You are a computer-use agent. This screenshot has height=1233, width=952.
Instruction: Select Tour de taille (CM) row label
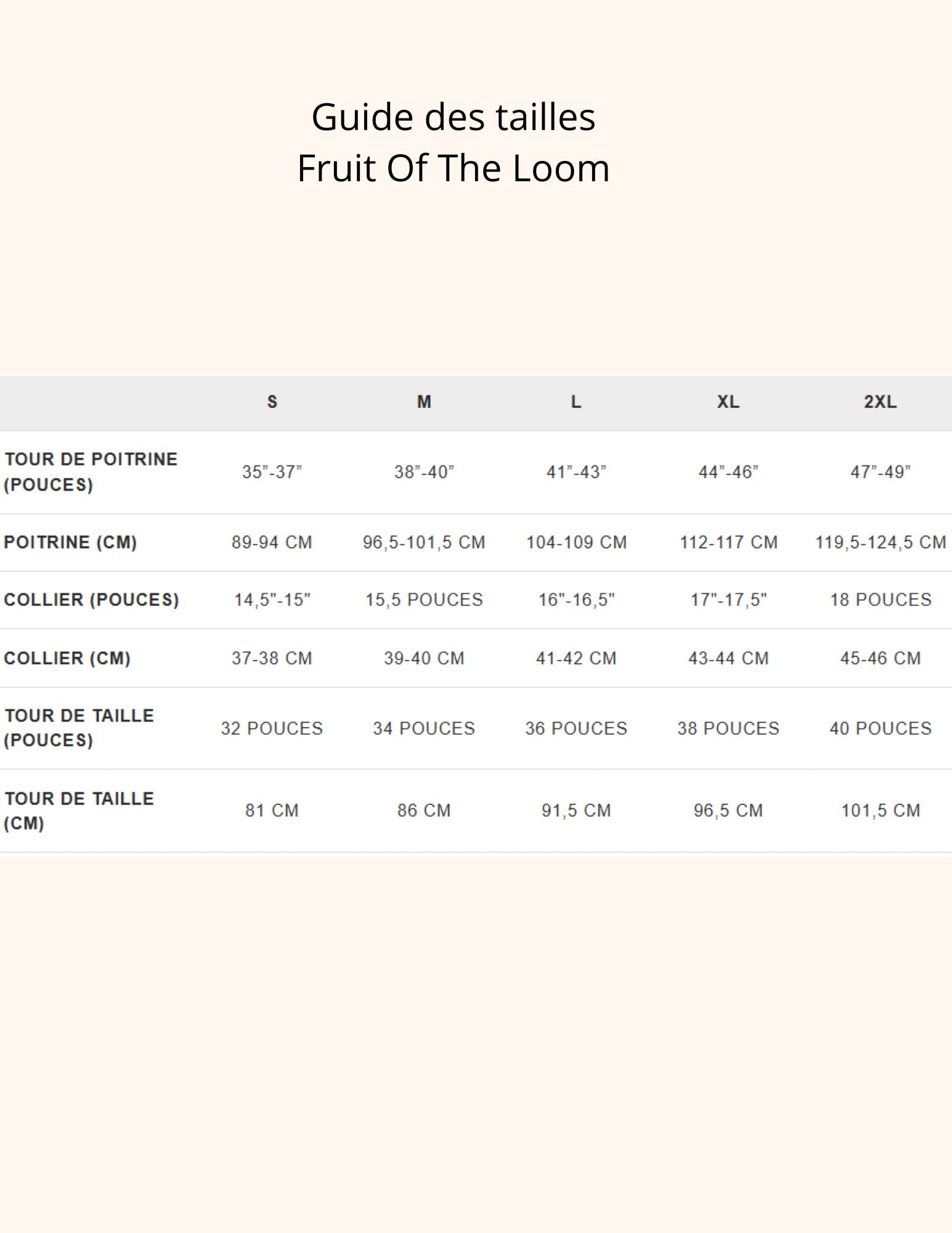[79, 810]
